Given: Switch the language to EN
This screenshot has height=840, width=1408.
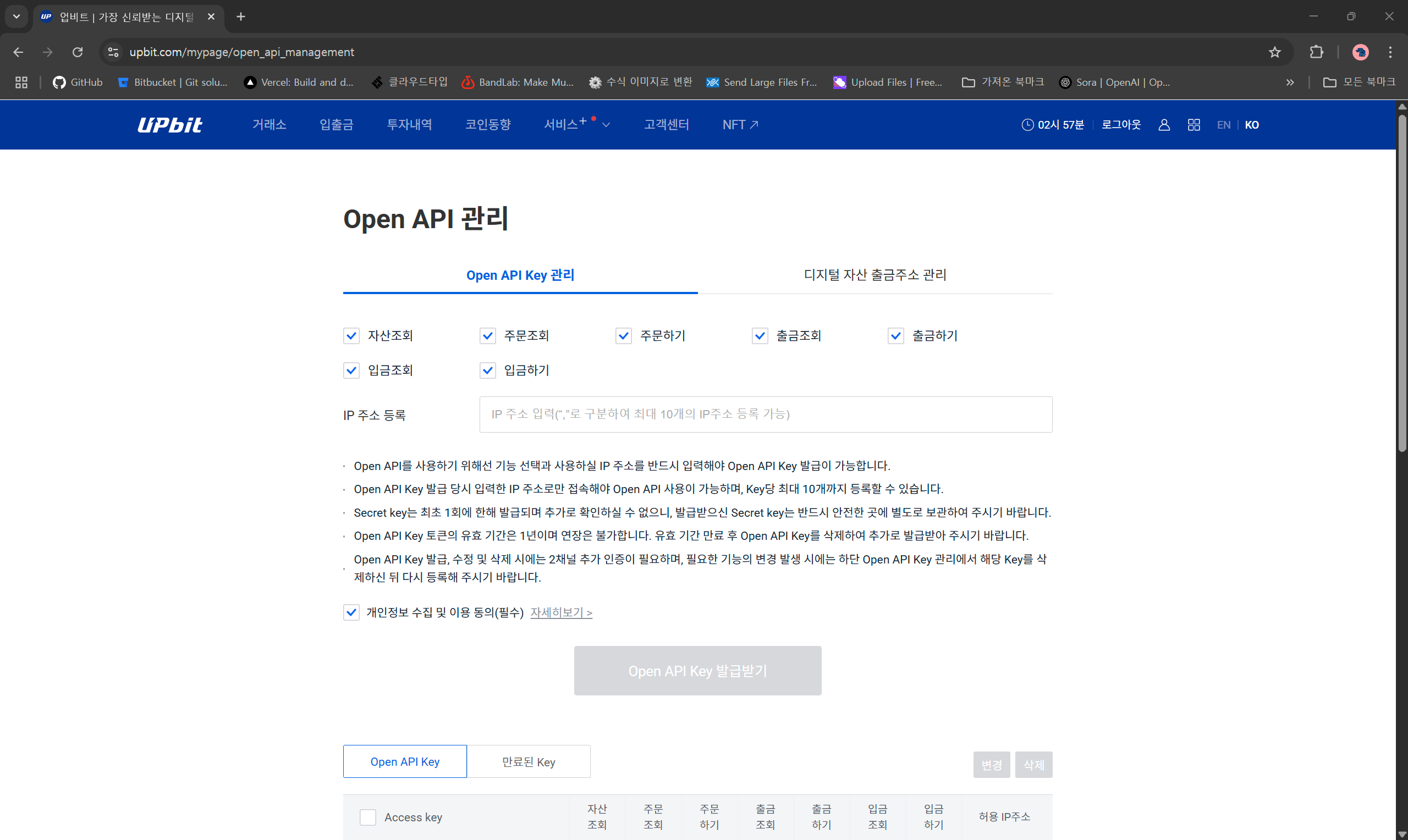Looking at the screenshot, I should pyautogui.click(x=1223, y=125).
